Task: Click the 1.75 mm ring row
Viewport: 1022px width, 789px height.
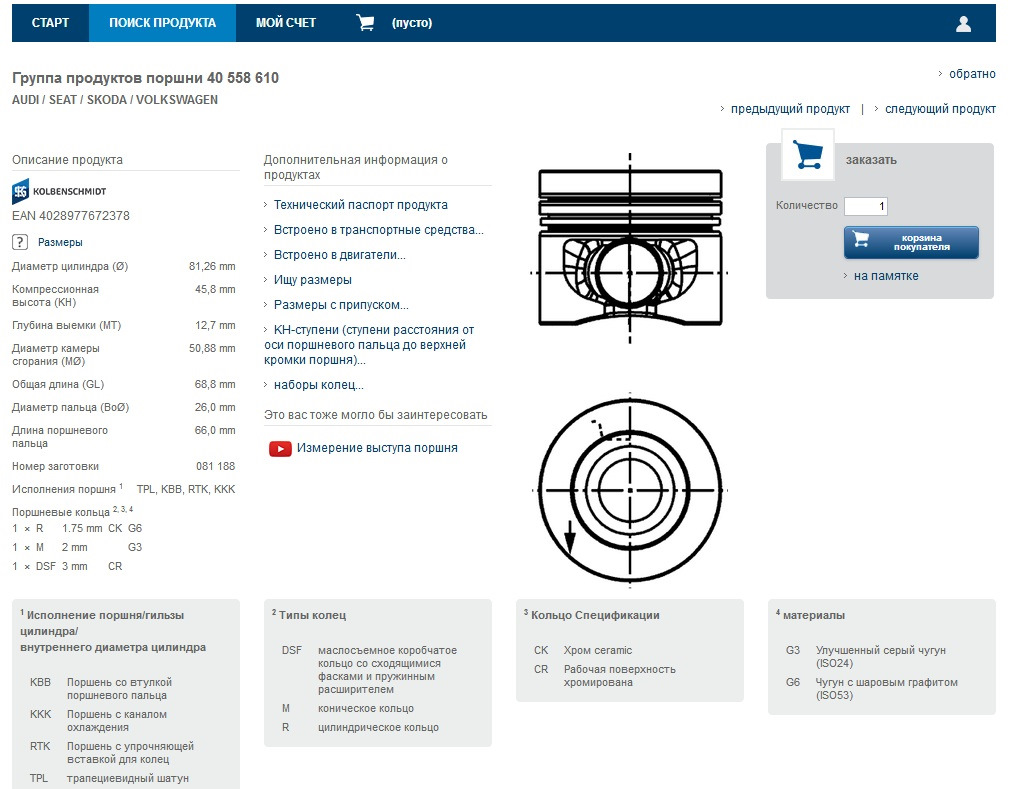Action: tap(77, 528)
